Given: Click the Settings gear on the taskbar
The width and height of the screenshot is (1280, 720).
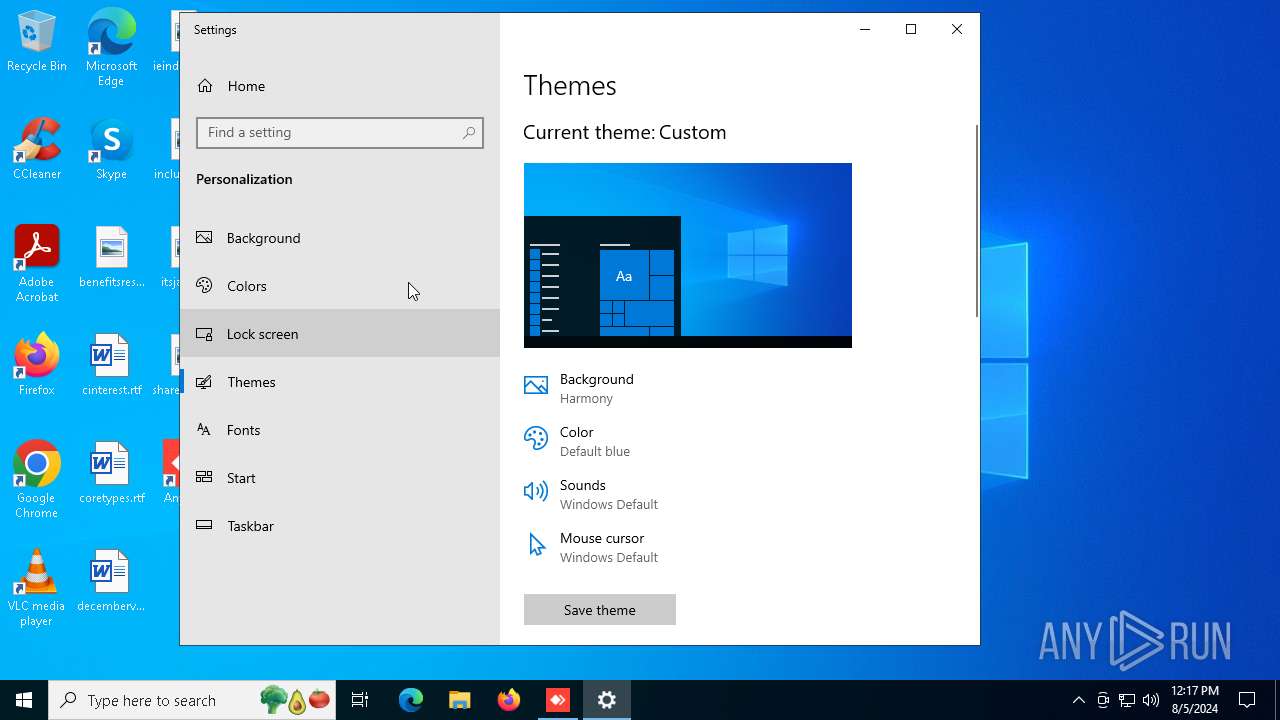Looking at the screenshot, I should tap(607, 700).
